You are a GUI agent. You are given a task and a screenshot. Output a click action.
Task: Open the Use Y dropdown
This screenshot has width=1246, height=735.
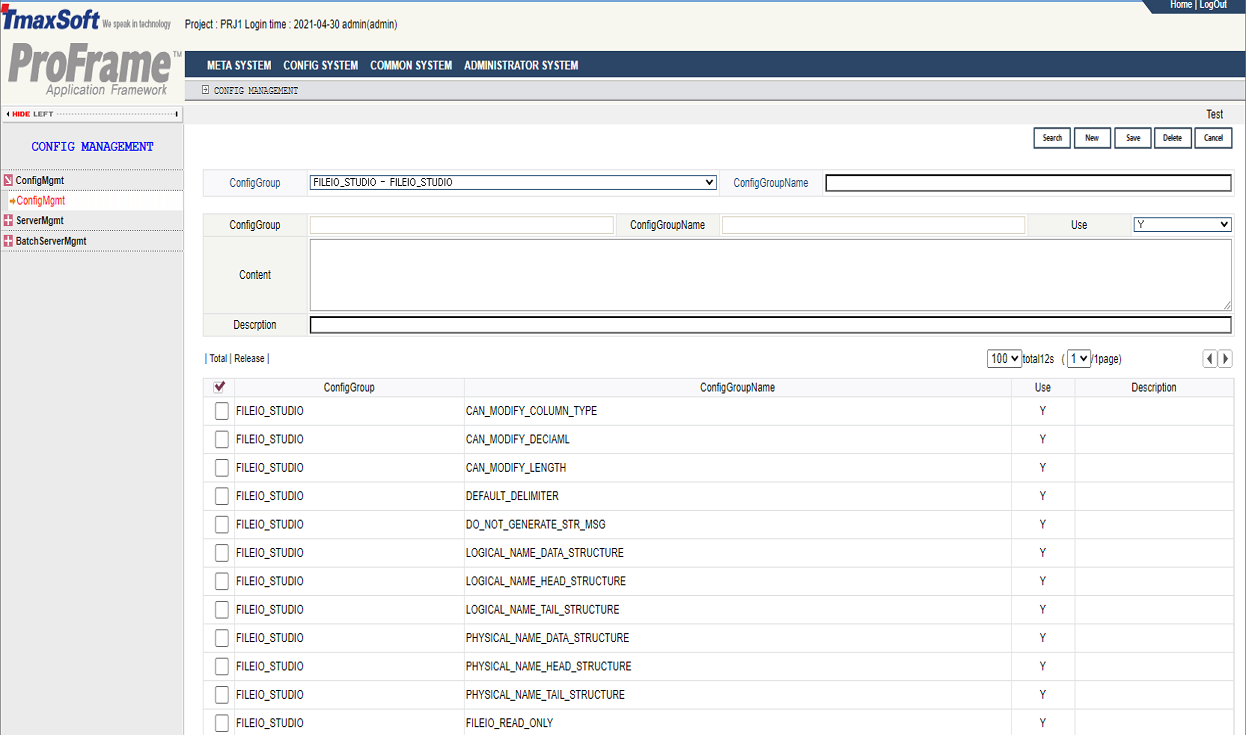[x=1182, y=225]
